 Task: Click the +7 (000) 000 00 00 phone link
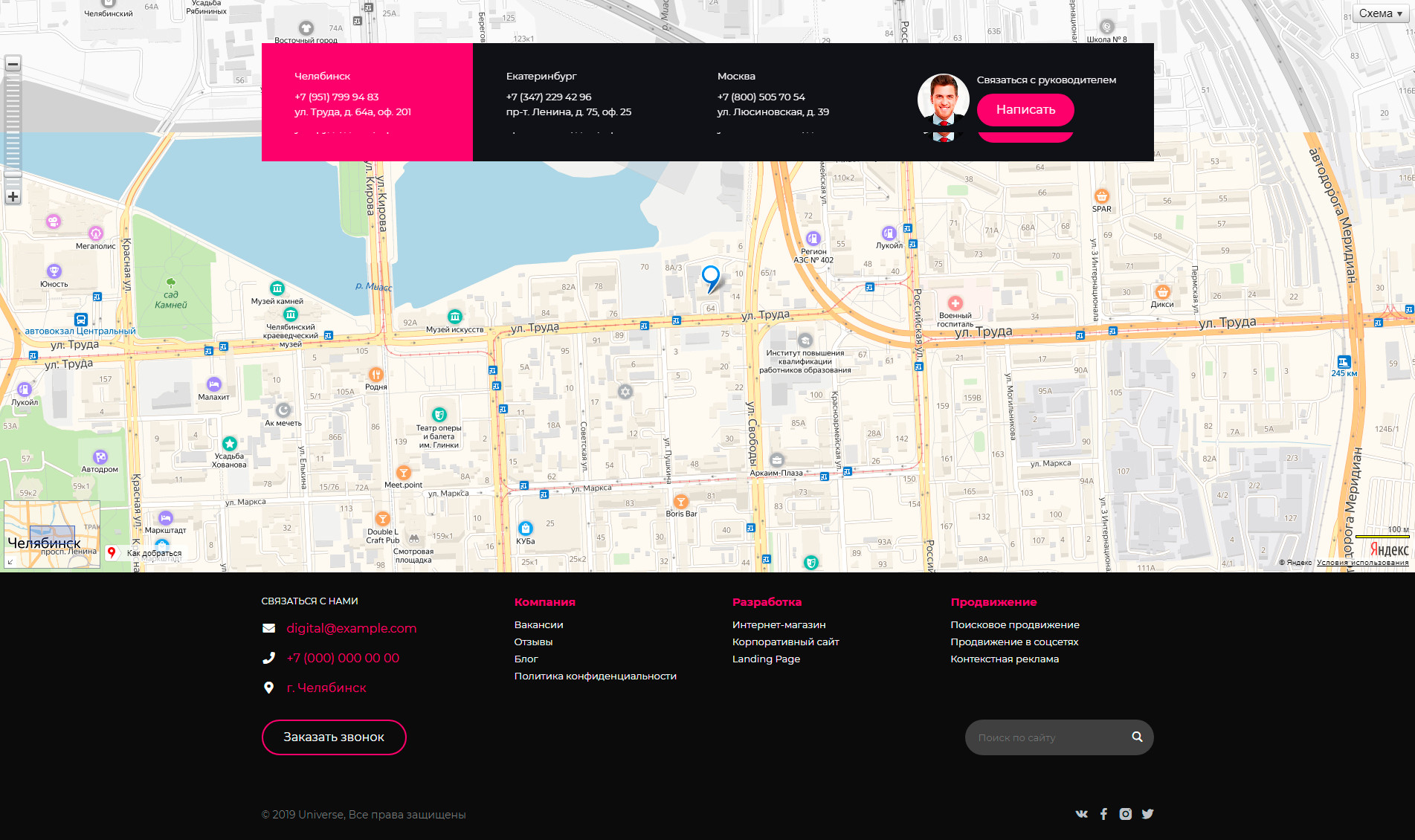[343, 658]
